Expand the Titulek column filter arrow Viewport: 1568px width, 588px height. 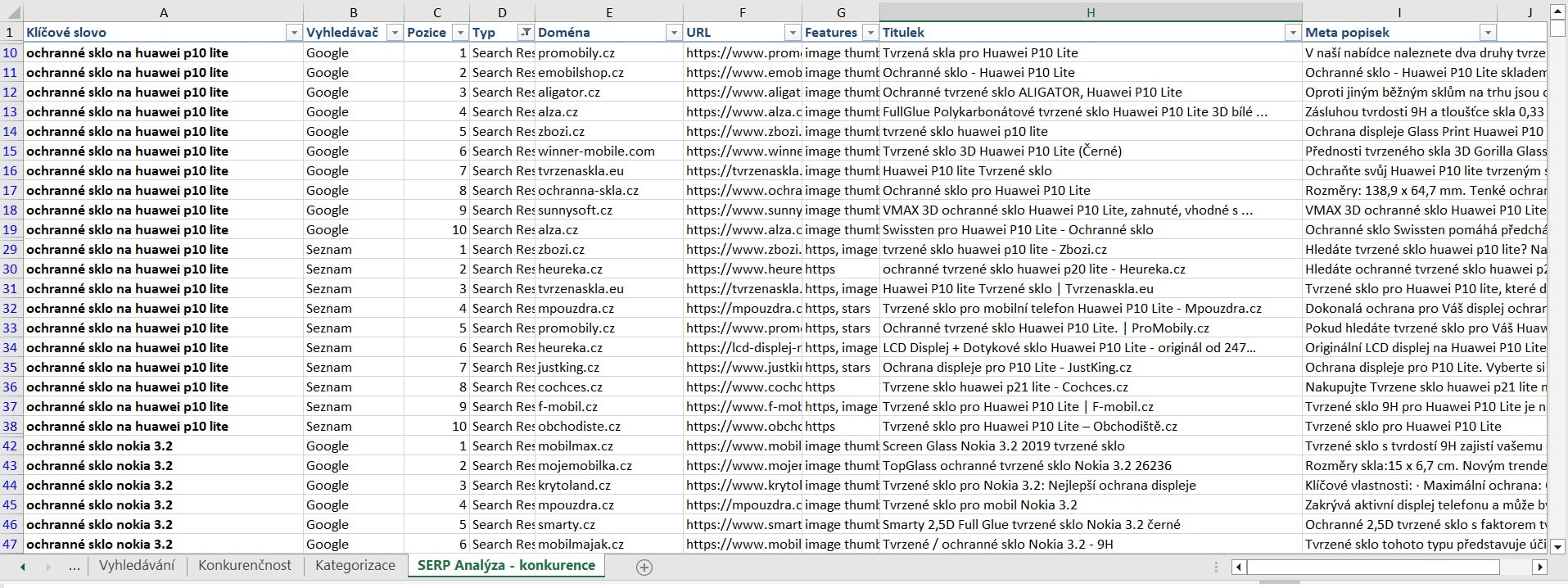pyautogui.click(x=1293, y=33)
